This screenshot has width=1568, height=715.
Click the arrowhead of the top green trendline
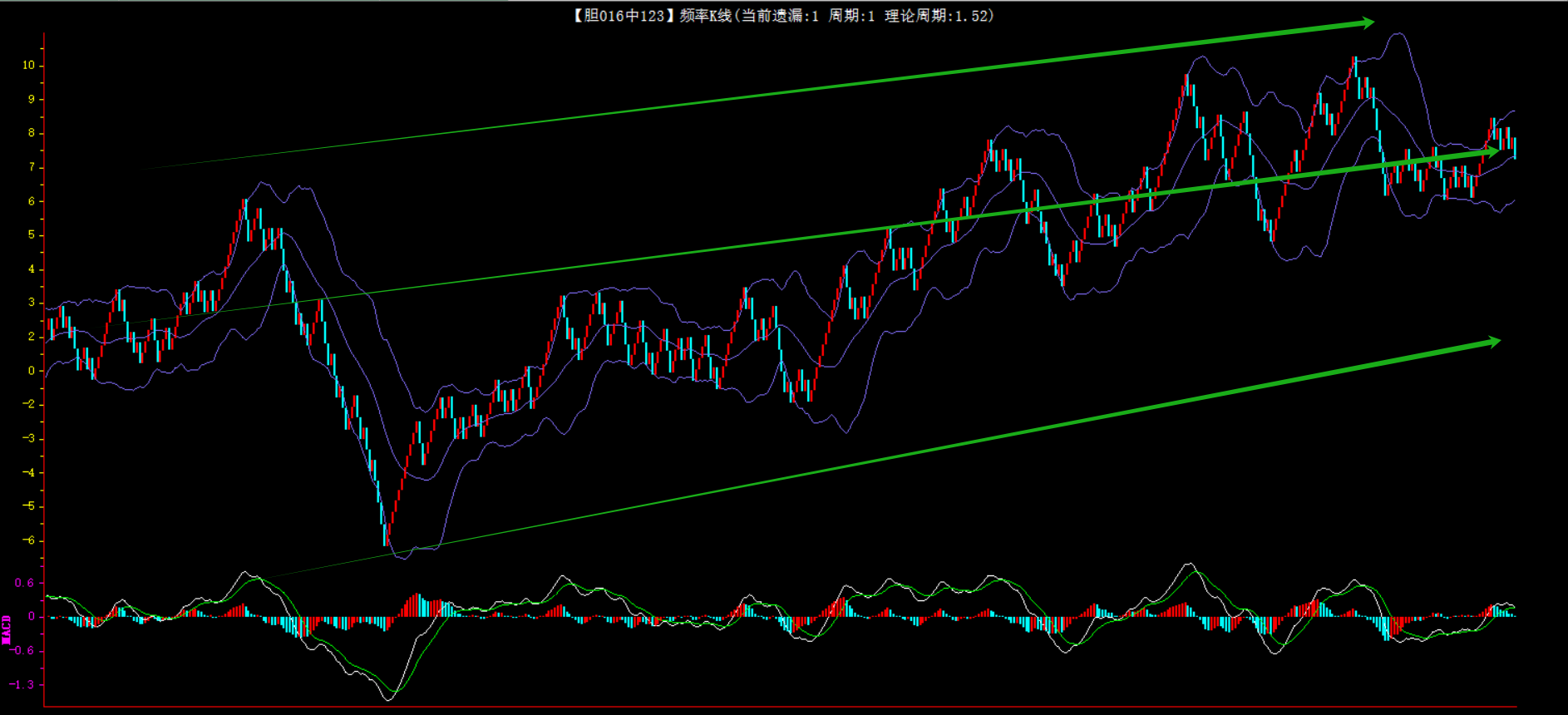pyautogui.click(x=1366, y=23)
